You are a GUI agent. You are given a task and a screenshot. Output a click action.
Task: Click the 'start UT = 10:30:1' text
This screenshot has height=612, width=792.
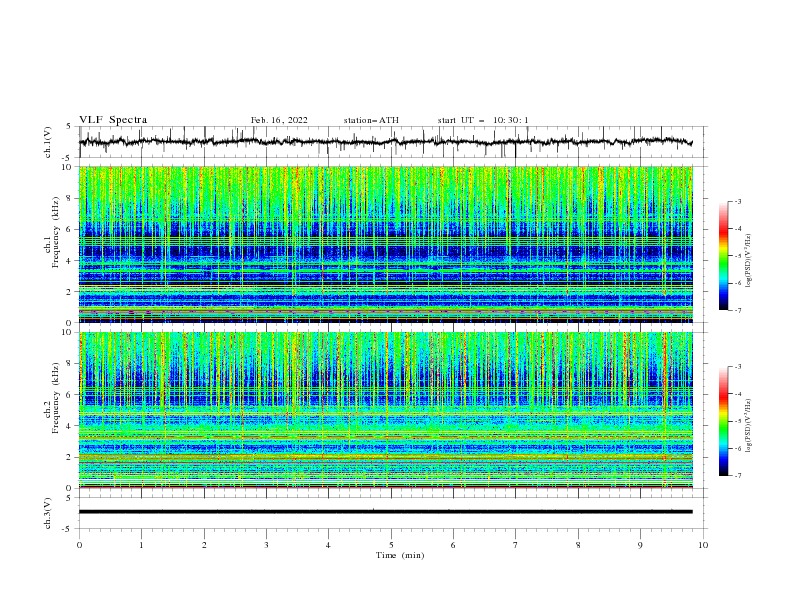coord(483,120)
